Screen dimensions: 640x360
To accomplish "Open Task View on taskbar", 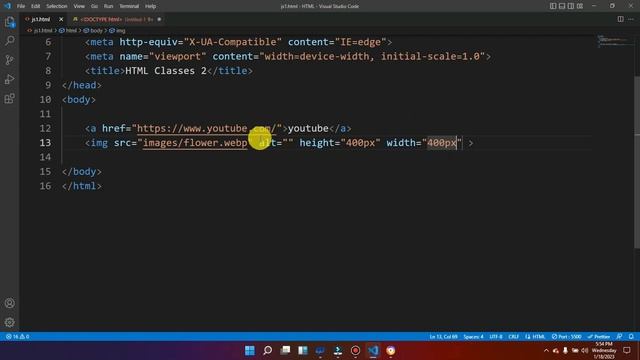I will point(285,351).
